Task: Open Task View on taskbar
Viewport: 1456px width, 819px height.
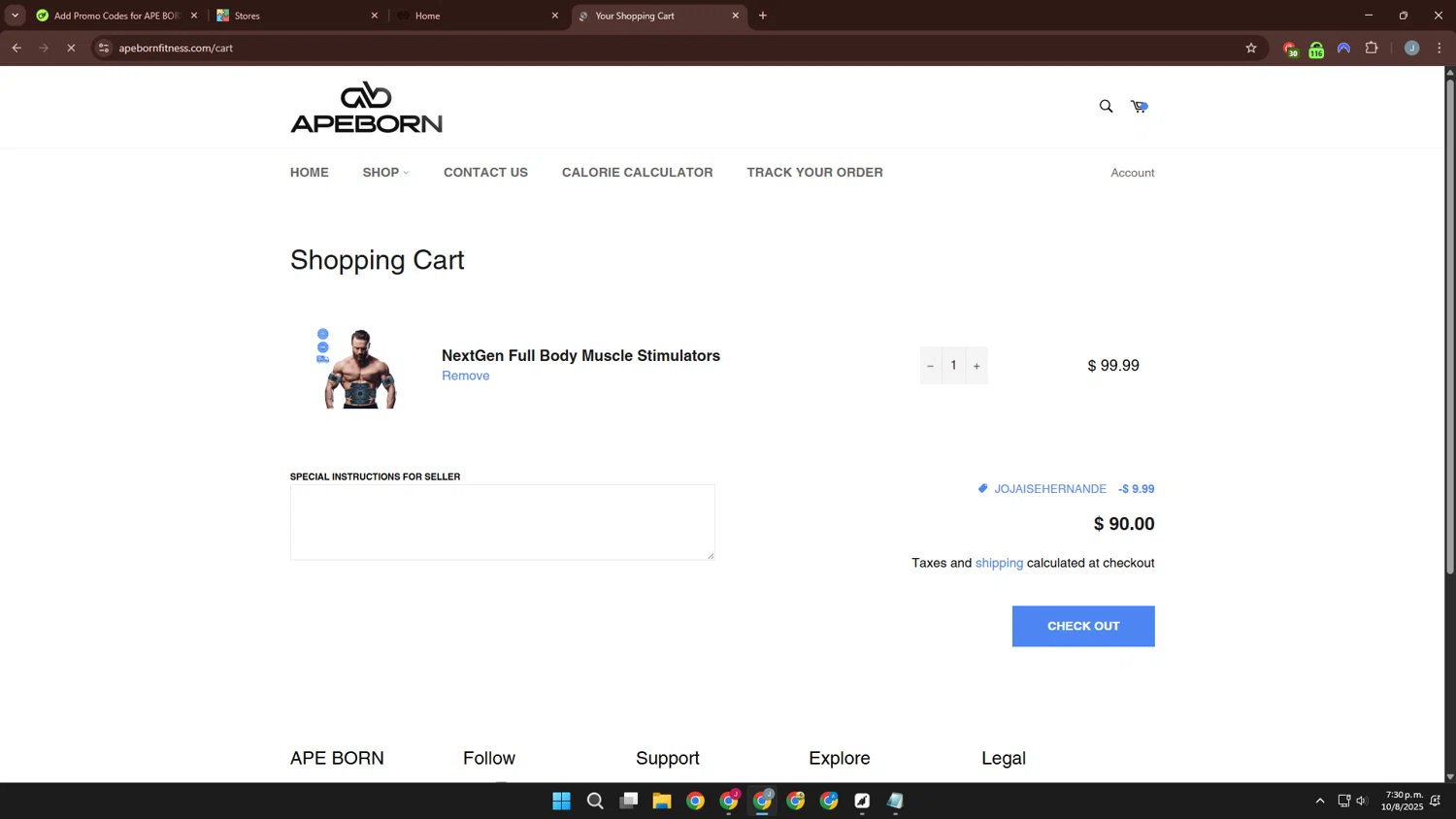Action: coord(629,801)
